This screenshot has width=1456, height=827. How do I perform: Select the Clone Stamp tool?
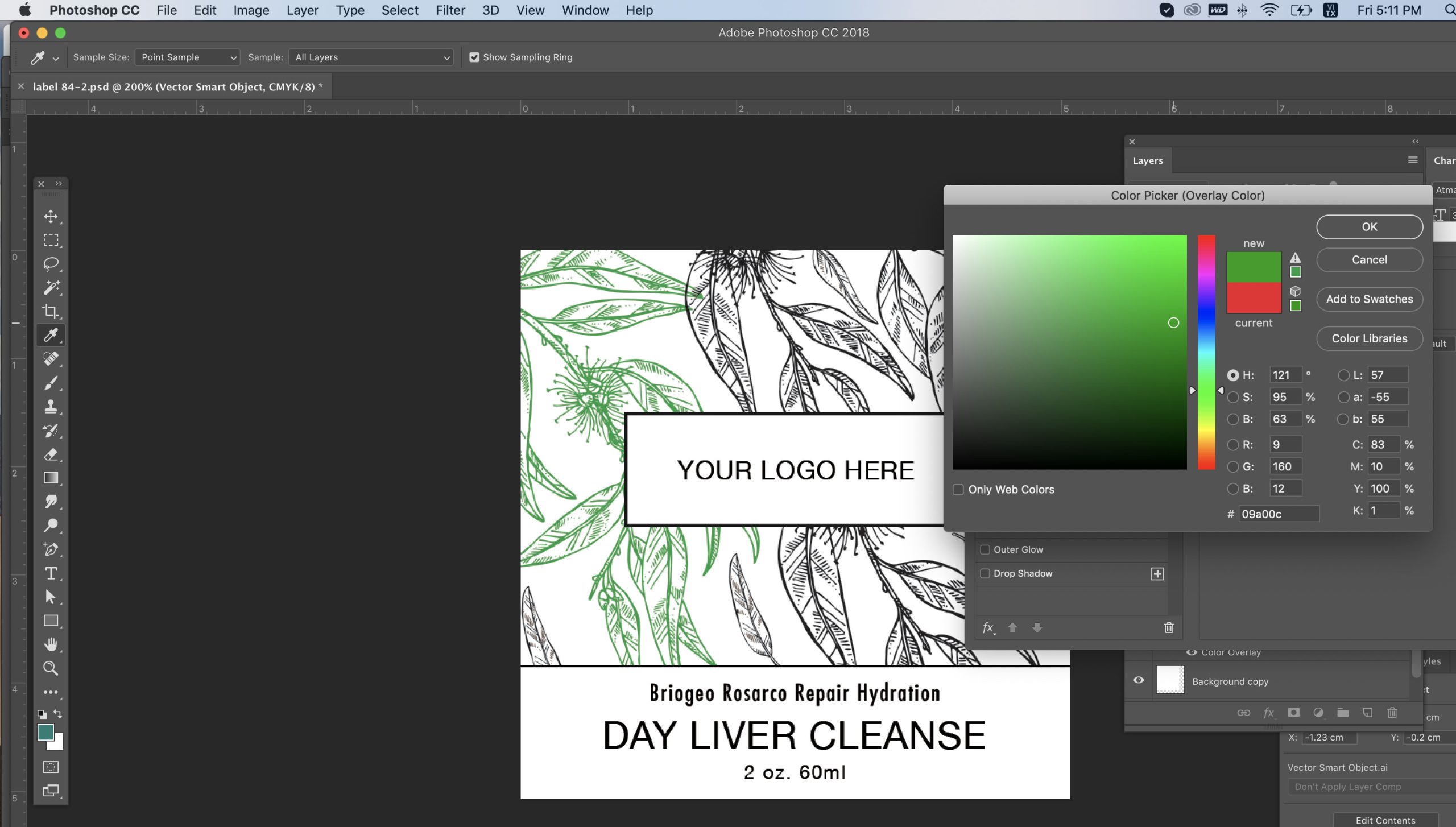tap(51, 406)
